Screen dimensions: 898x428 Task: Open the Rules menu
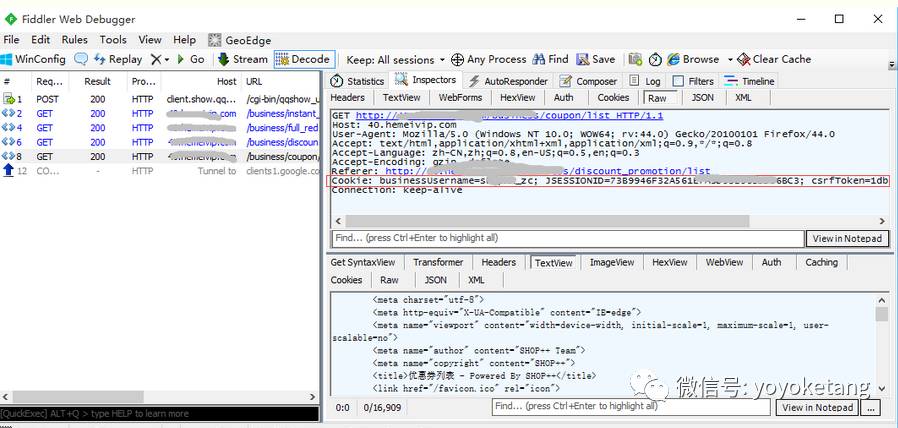(x=74, y=40)
